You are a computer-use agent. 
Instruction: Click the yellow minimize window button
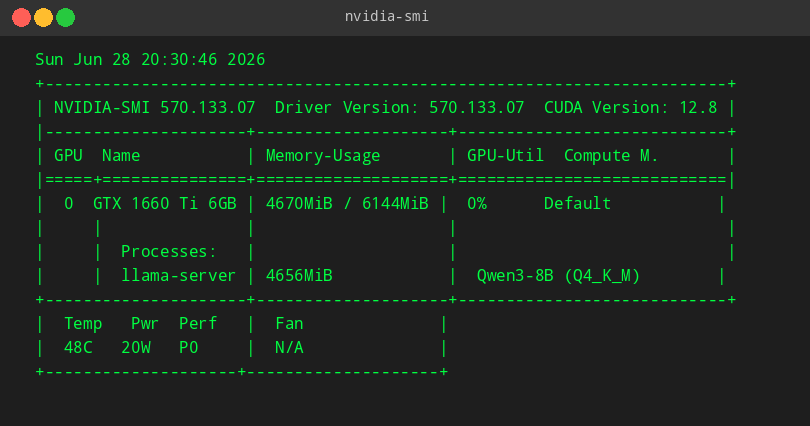[x=43, y=18]
